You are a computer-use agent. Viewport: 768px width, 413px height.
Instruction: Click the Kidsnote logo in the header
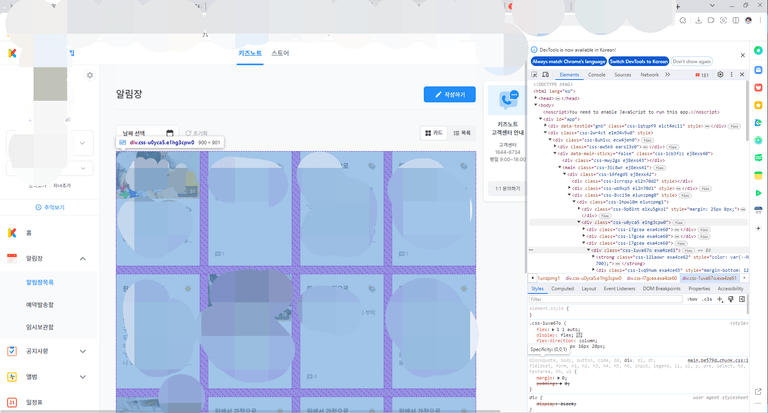pos(12,53)
